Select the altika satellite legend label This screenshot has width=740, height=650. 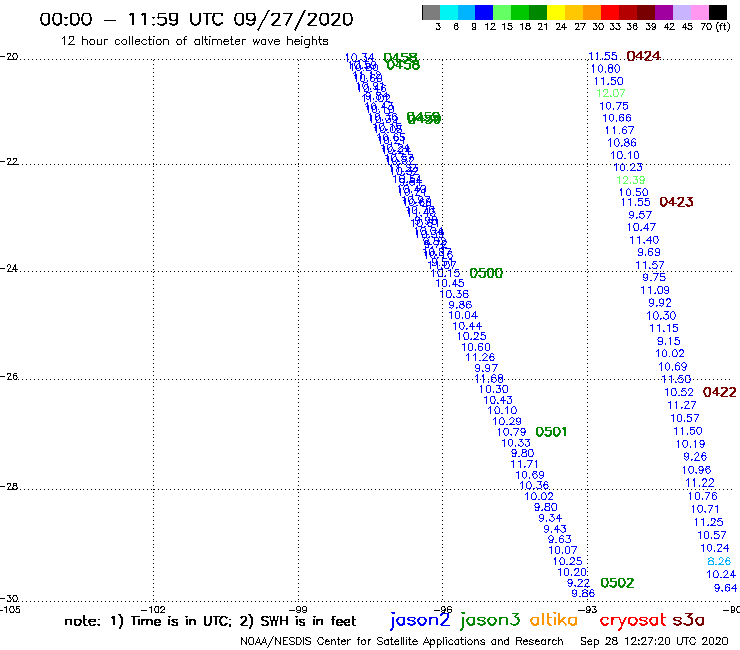click(554, 620)
